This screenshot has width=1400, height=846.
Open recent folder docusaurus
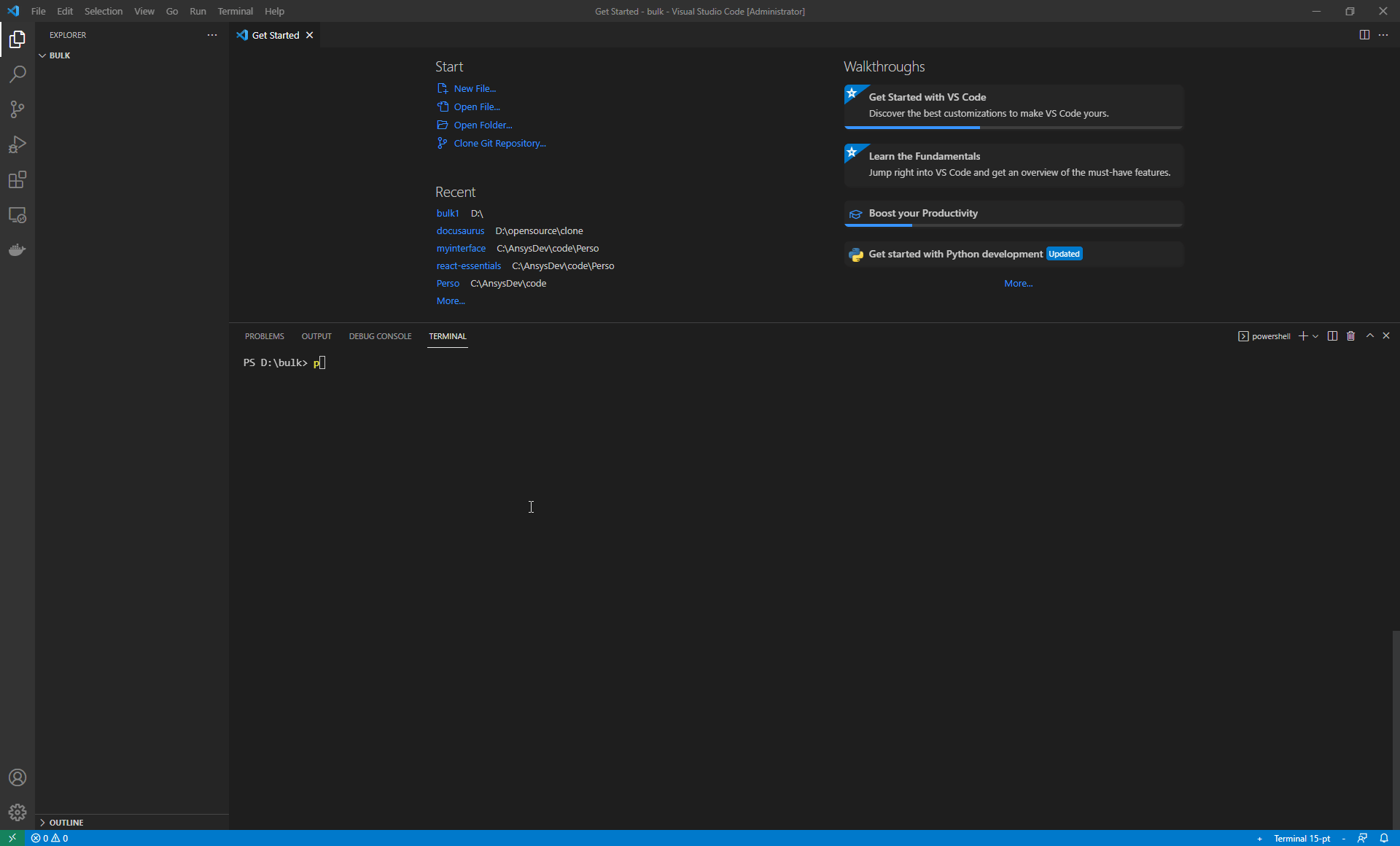click(460, 230)
